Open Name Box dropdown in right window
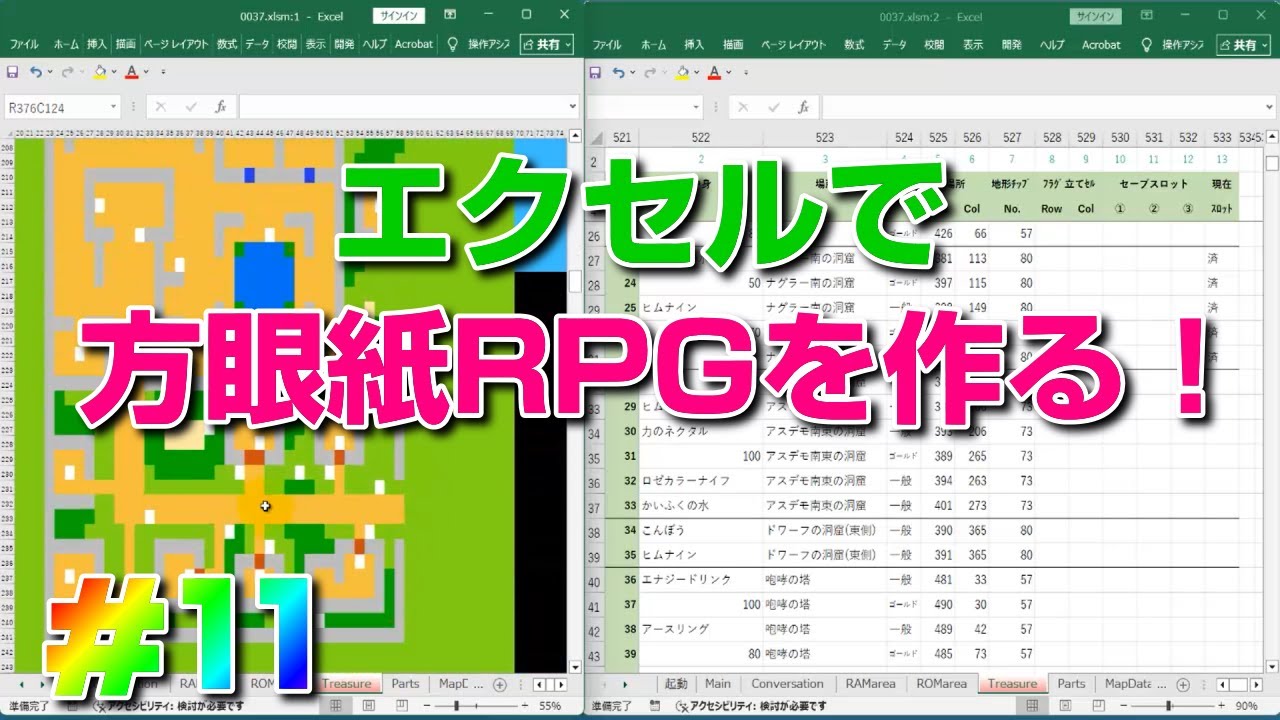Screen dimensions: 1280x720 tap(696, 106)
